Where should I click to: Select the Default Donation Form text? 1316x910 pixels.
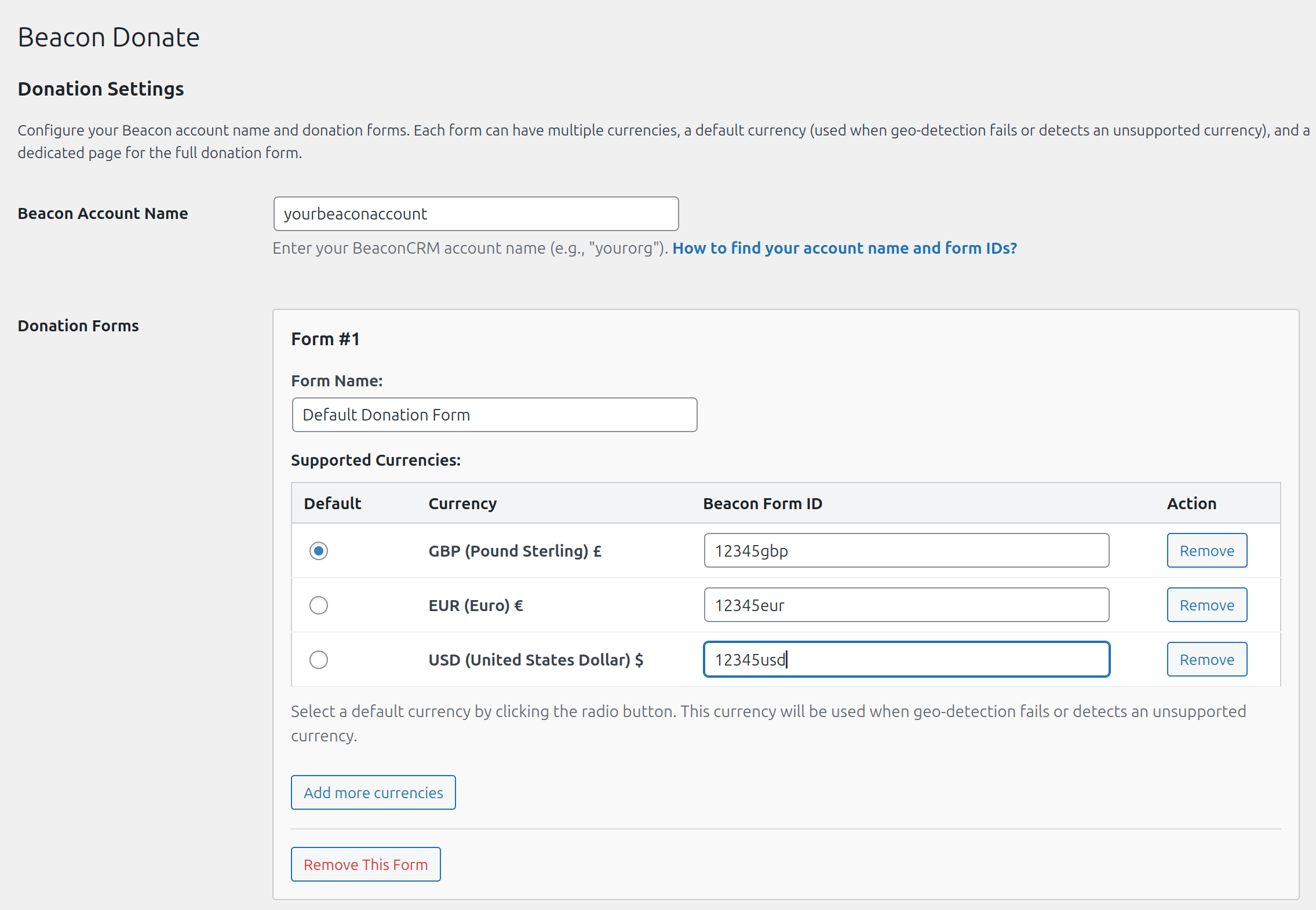pos(385,415)
